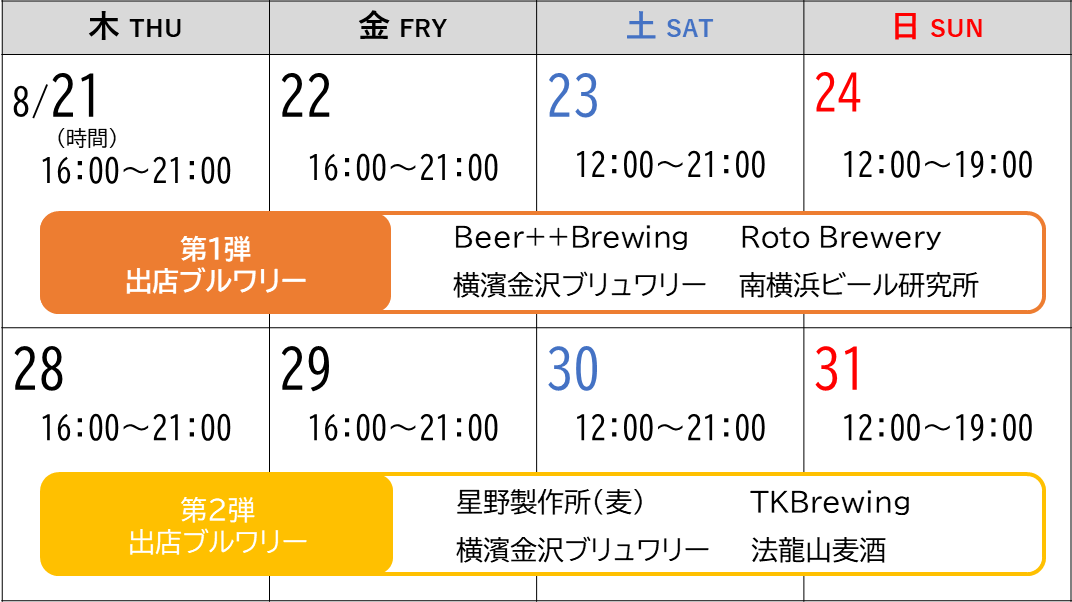This screenshot has width=1072, height=602.
Task: Click the 金 FRY column header
Action: click(402, 27)
